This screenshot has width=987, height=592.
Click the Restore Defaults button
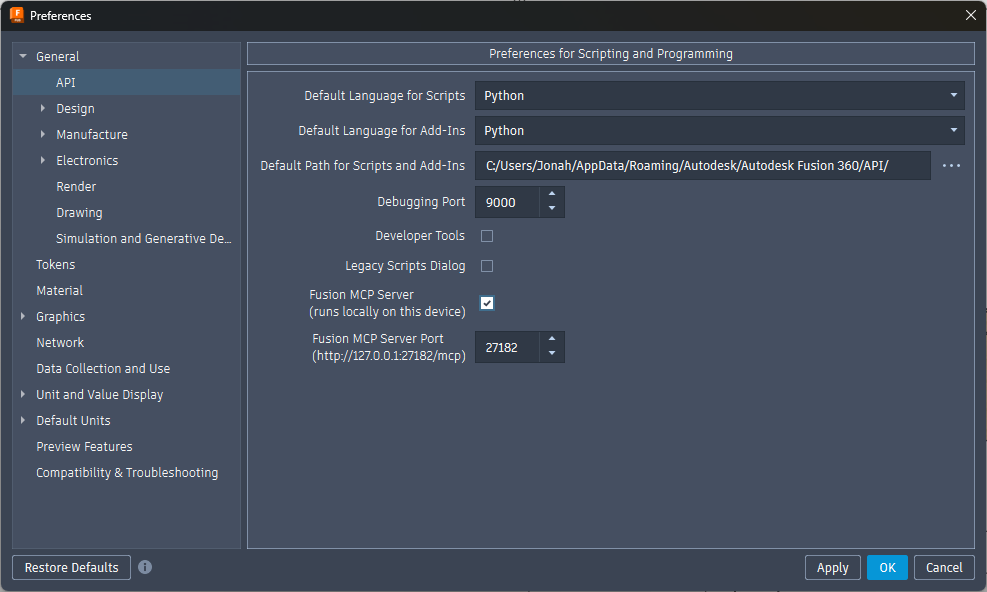click(x=71, y=567)
